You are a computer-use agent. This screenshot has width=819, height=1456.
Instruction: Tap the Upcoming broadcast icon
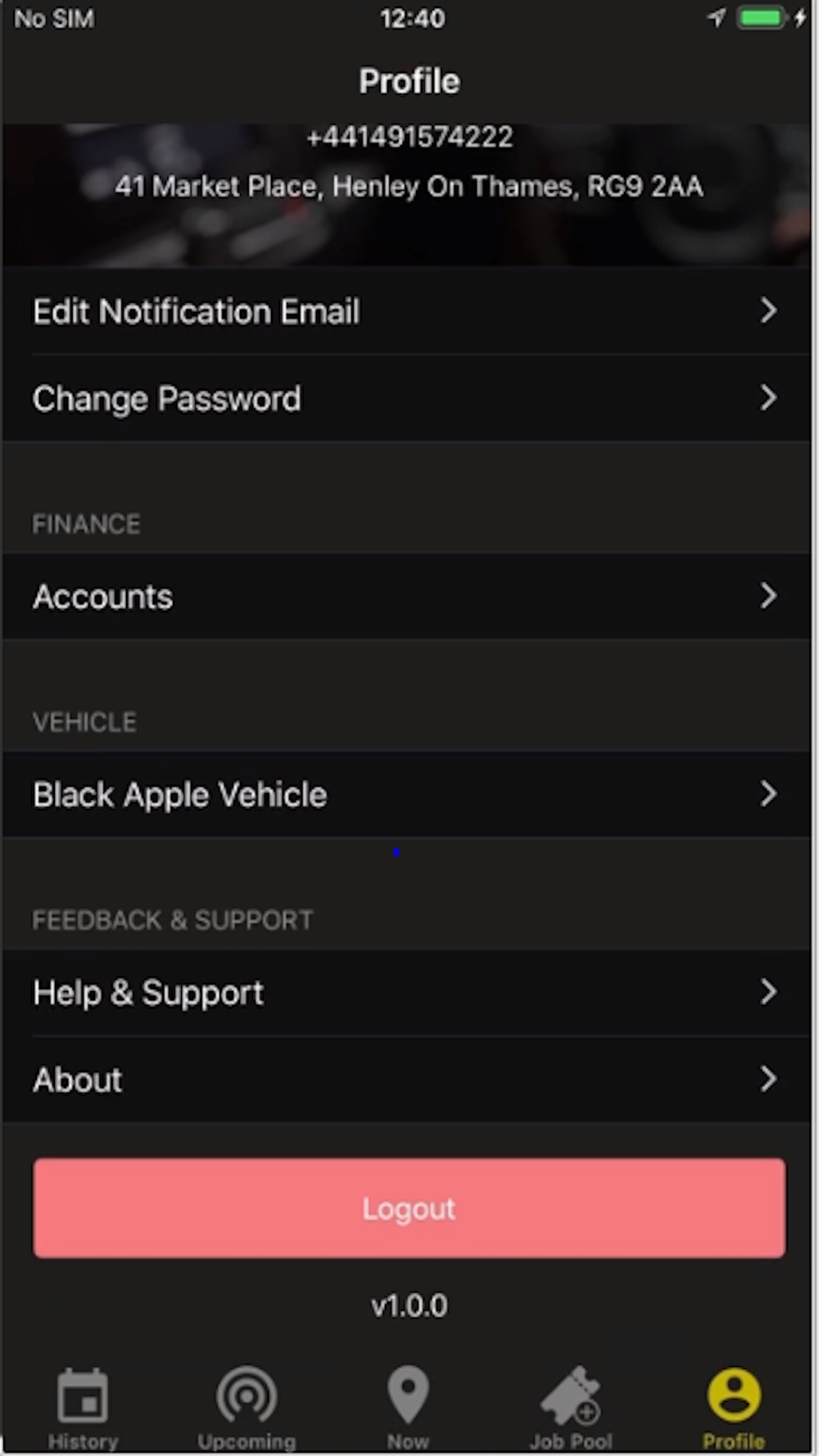pos(247,1395)
